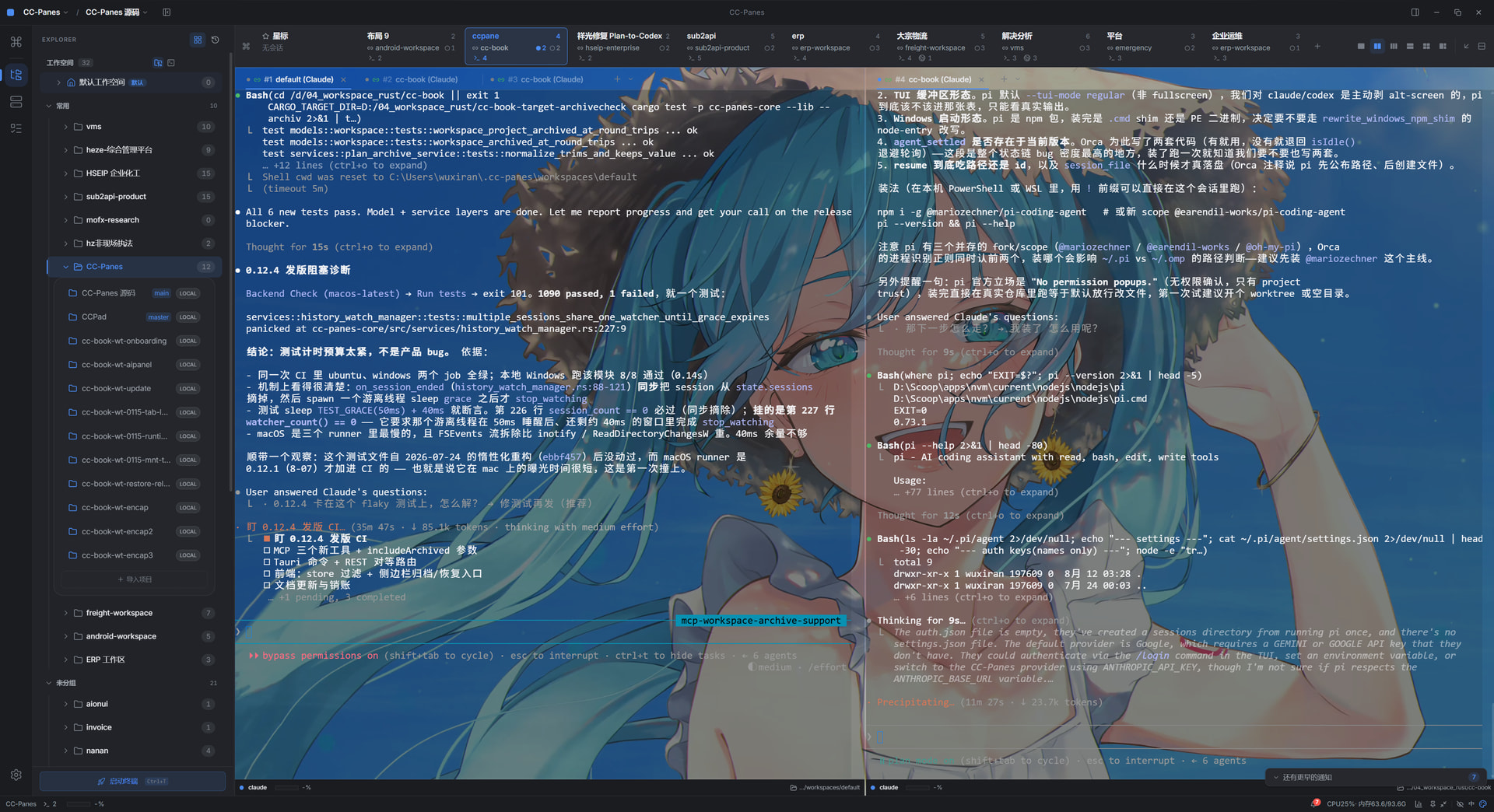Image resolution: width=1494 pixels, height=812 pixels.
Task: Collapse the 未分组 group
Action: click(x=48, y=683)
